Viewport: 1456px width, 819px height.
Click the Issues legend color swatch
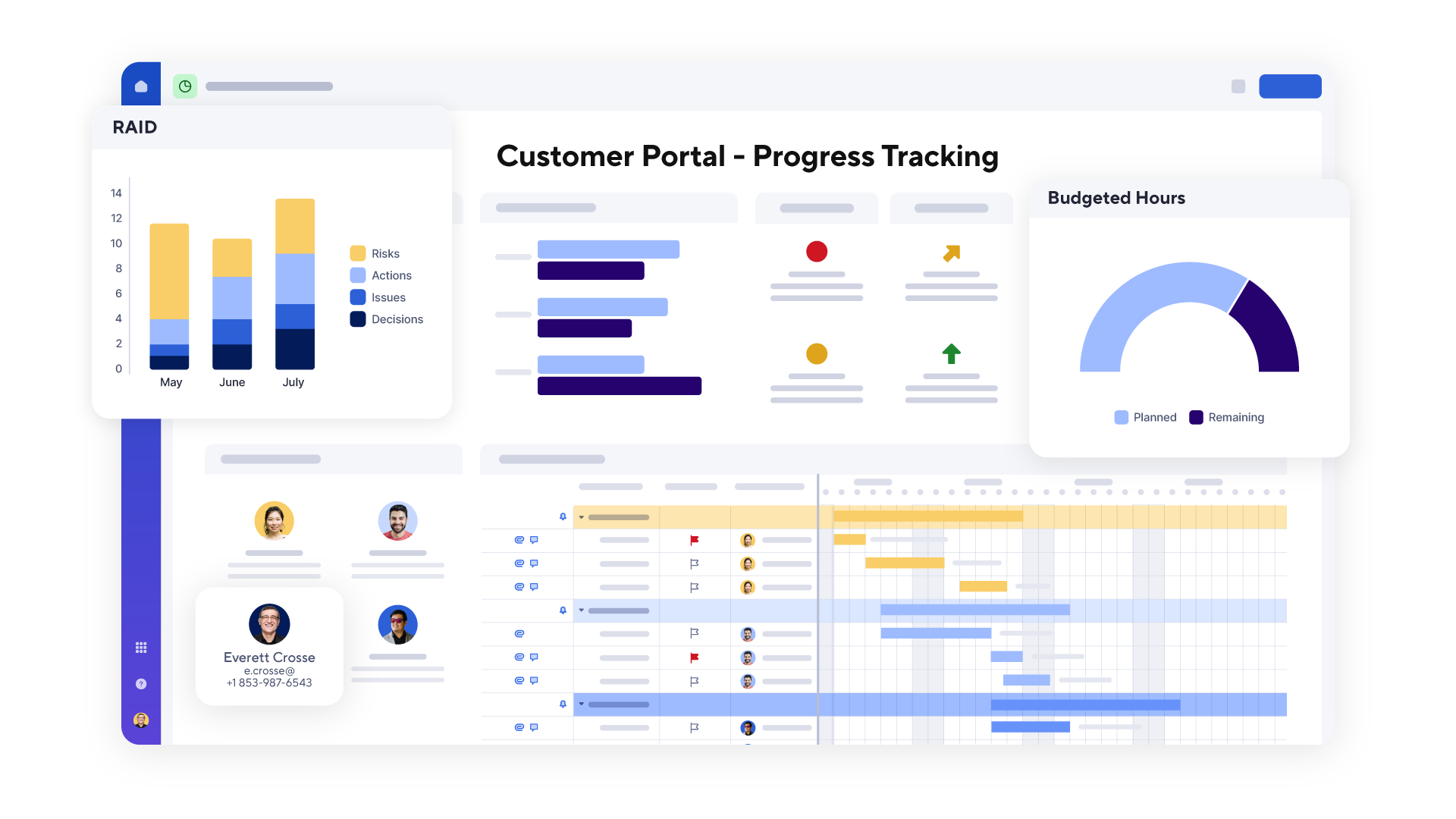tap(358, 297)
